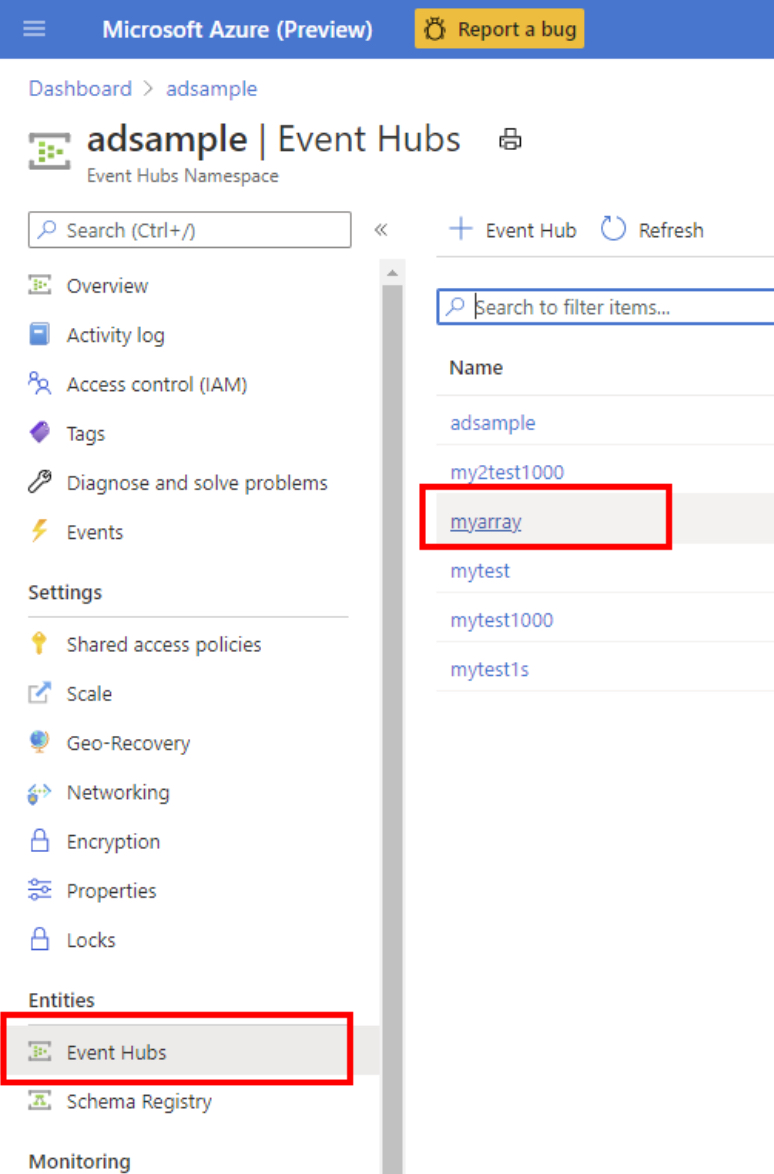This screenshot has width=774, height=1174.
Task: Focus the sidebar Search (Ctrl+/) box
Action: 190,230
